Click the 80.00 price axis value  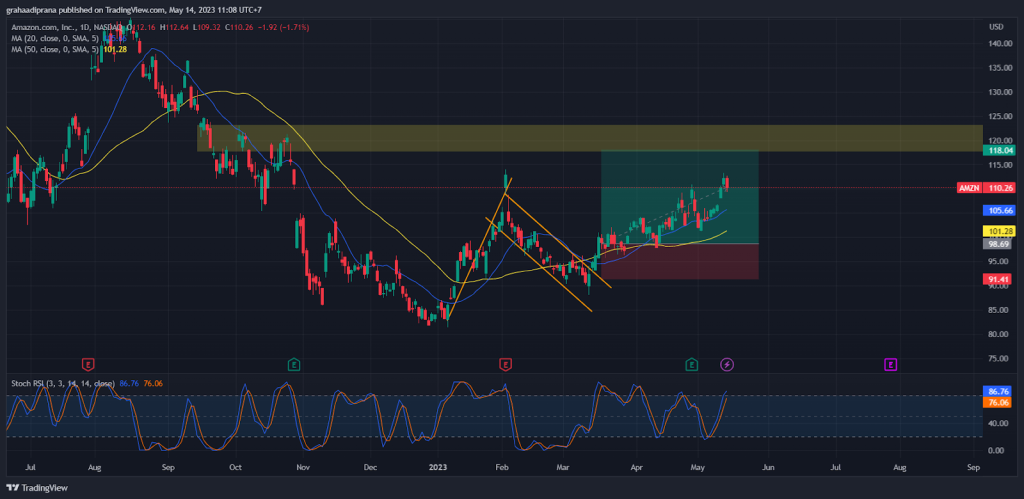[x=999, y=334]
